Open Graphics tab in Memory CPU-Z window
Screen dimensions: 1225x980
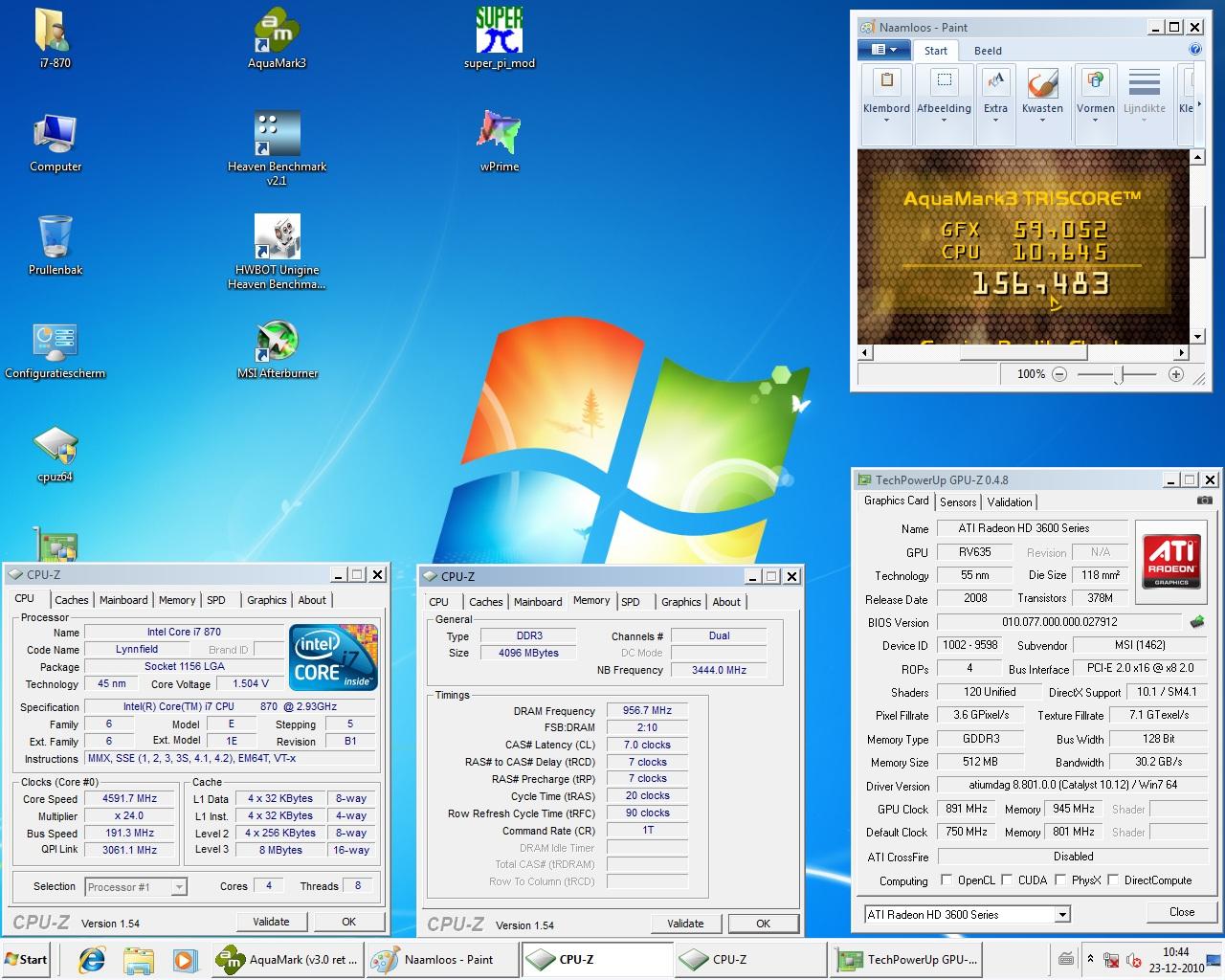[681, 602]
